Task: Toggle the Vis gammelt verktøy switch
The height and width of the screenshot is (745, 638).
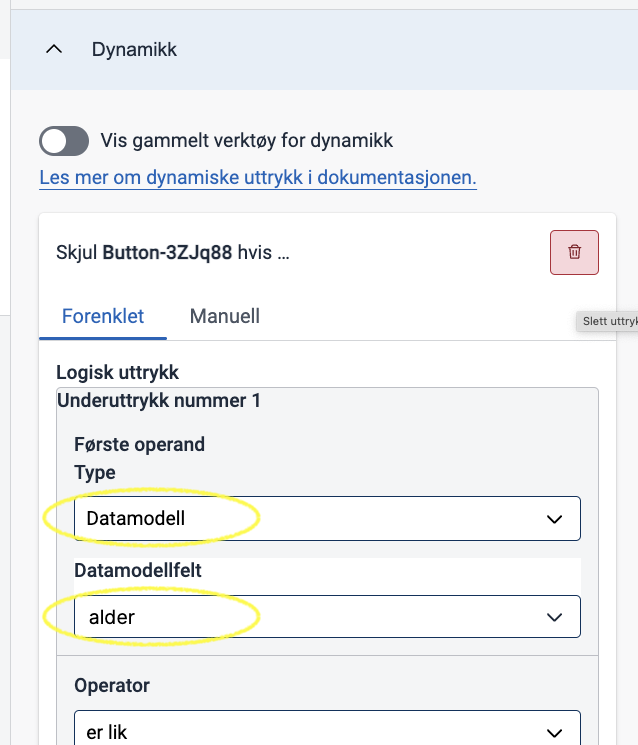Action: [64, 141]
